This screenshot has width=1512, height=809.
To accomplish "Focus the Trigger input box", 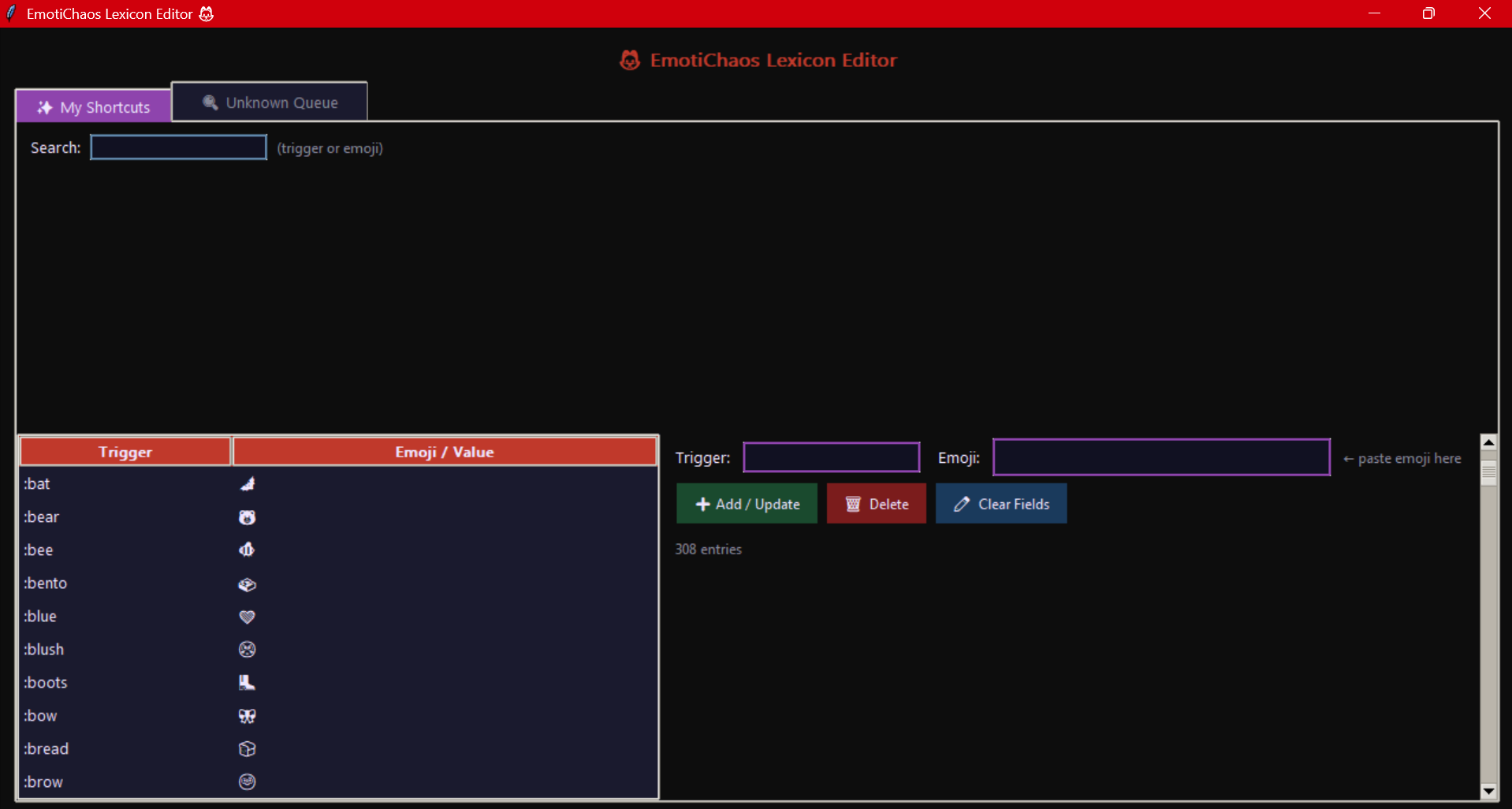I will pos(831,457).
